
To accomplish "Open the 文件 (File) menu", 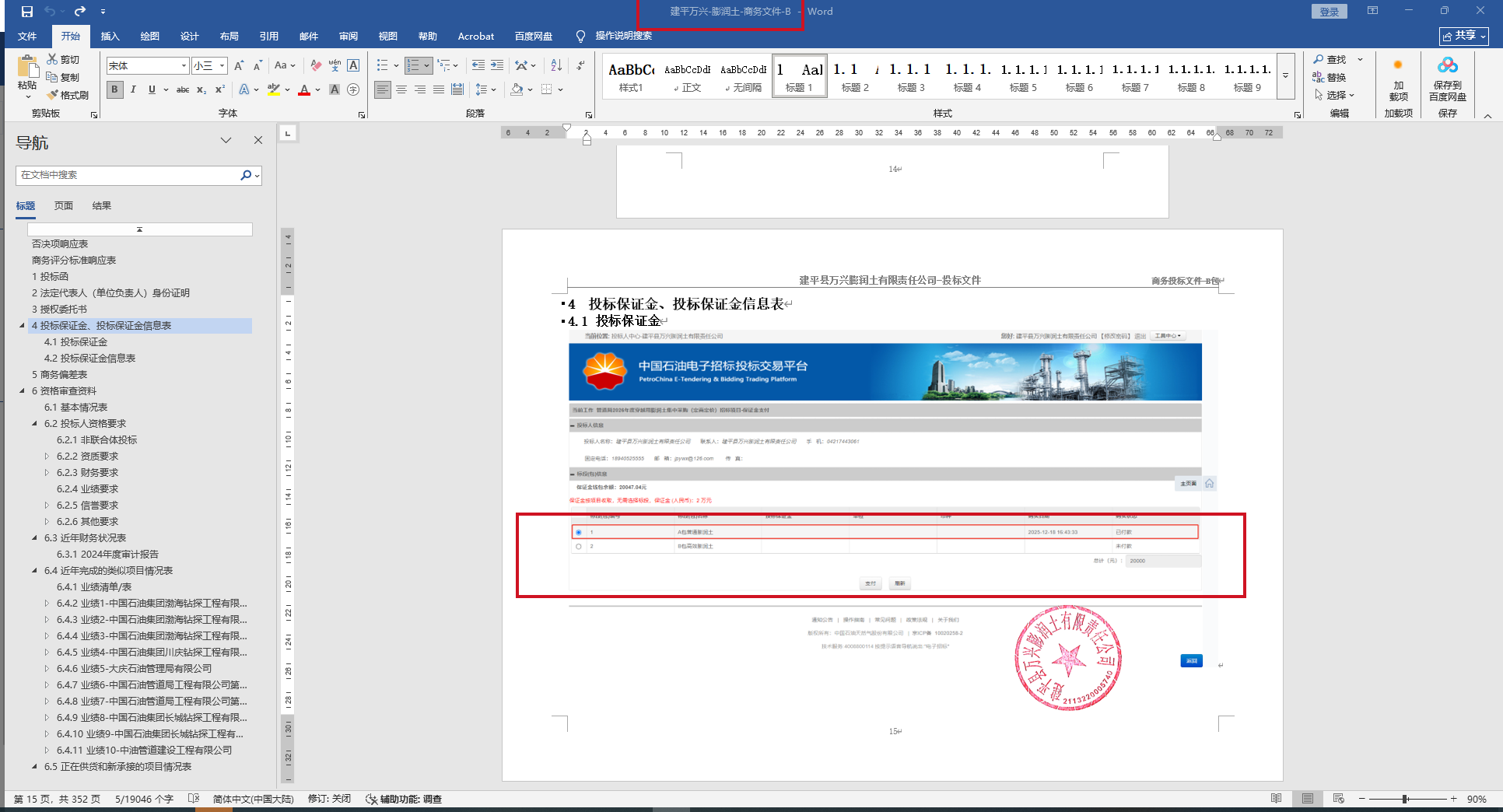I will (27, 36).
